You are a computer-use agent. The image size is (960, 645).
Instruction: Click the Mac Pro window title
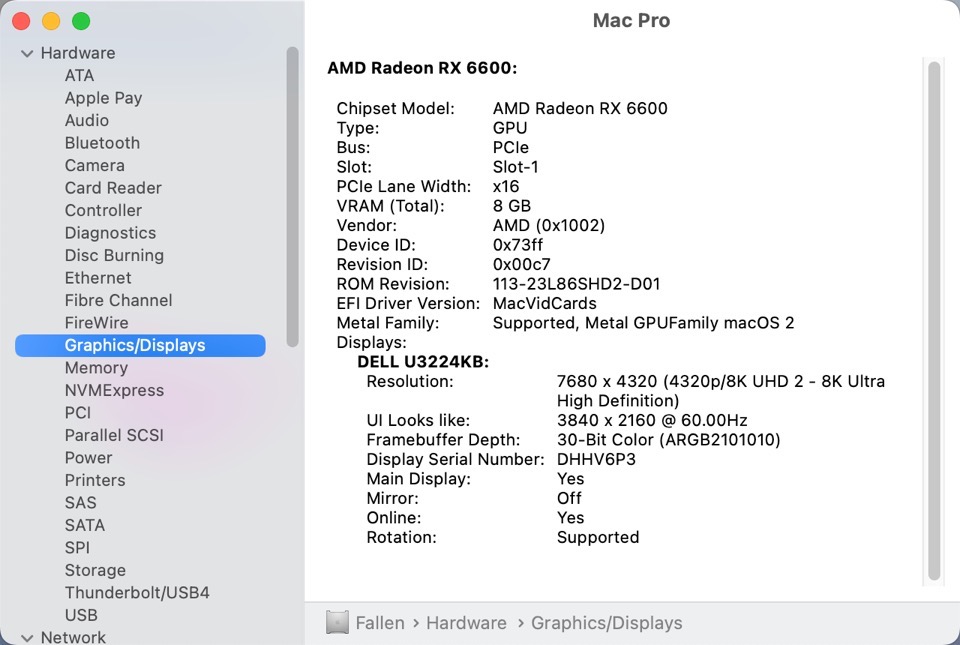pyautogui.click(x=631, y=21)
